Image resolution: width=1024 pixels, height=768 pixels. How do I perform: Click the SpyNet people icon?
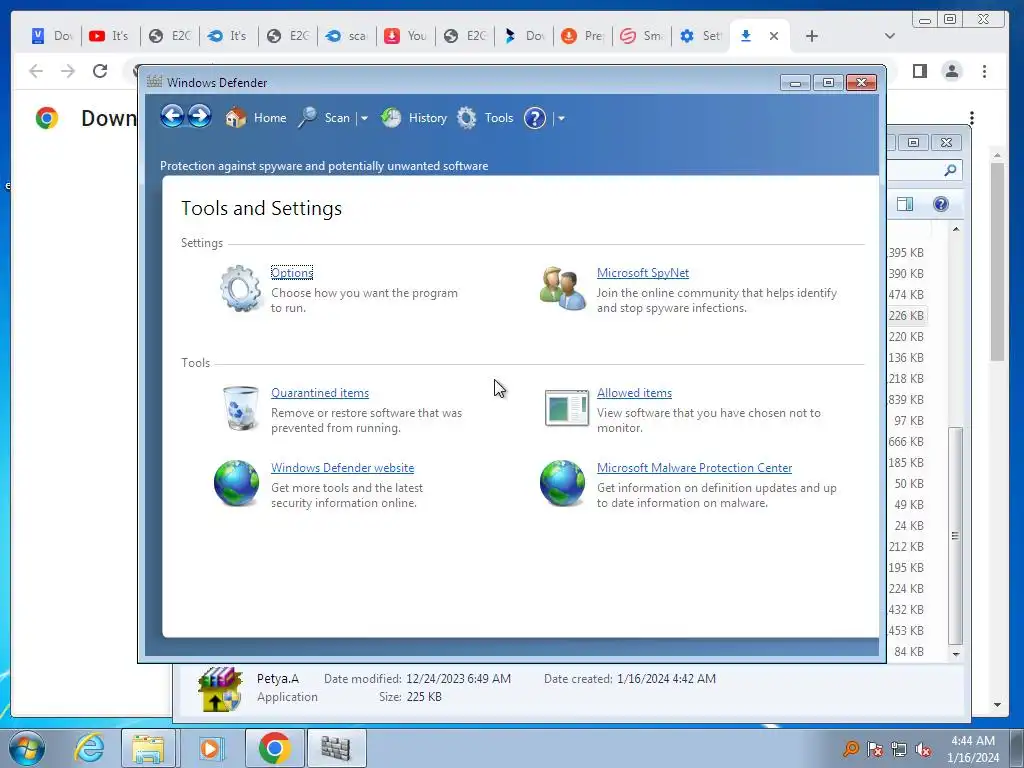pos(563,288)
